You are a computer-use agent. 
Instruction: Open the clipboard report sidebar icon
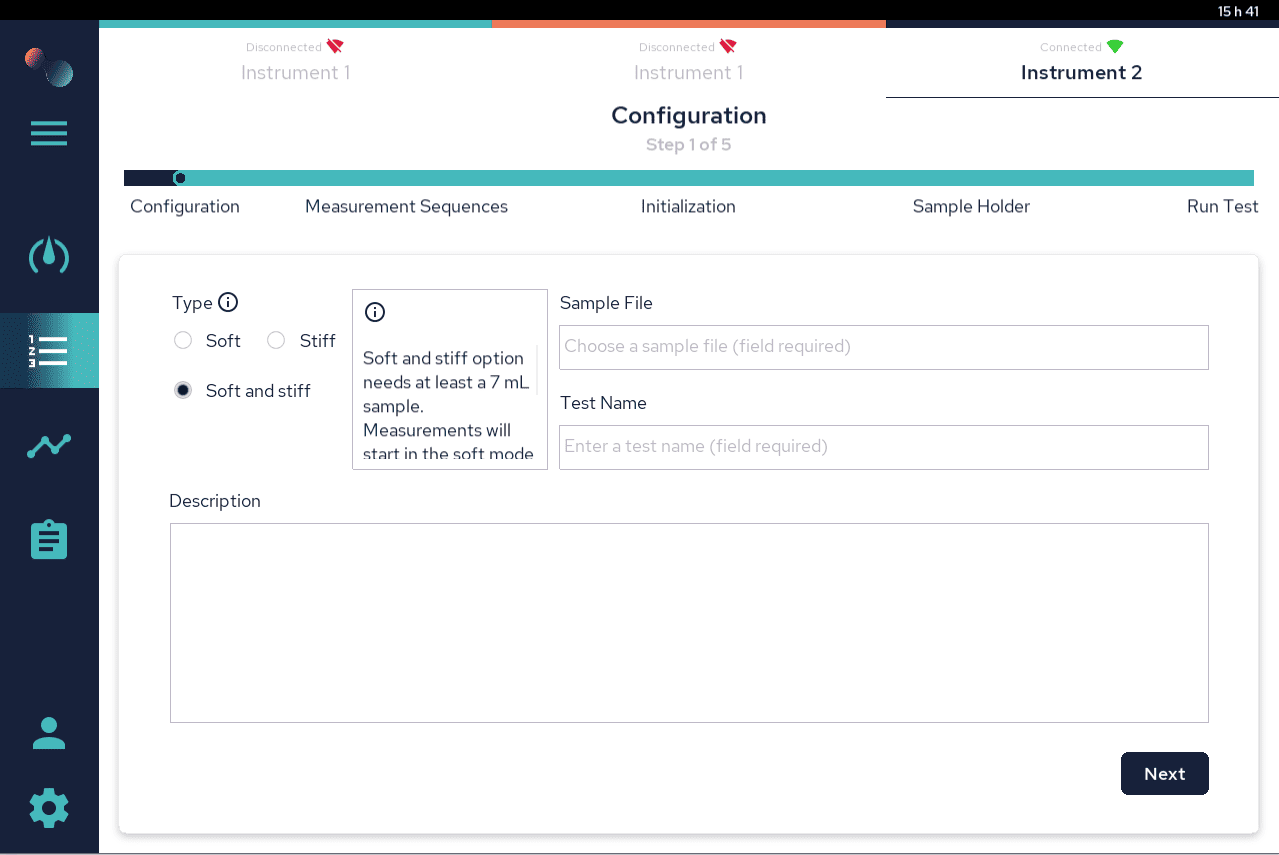point(49,540)
